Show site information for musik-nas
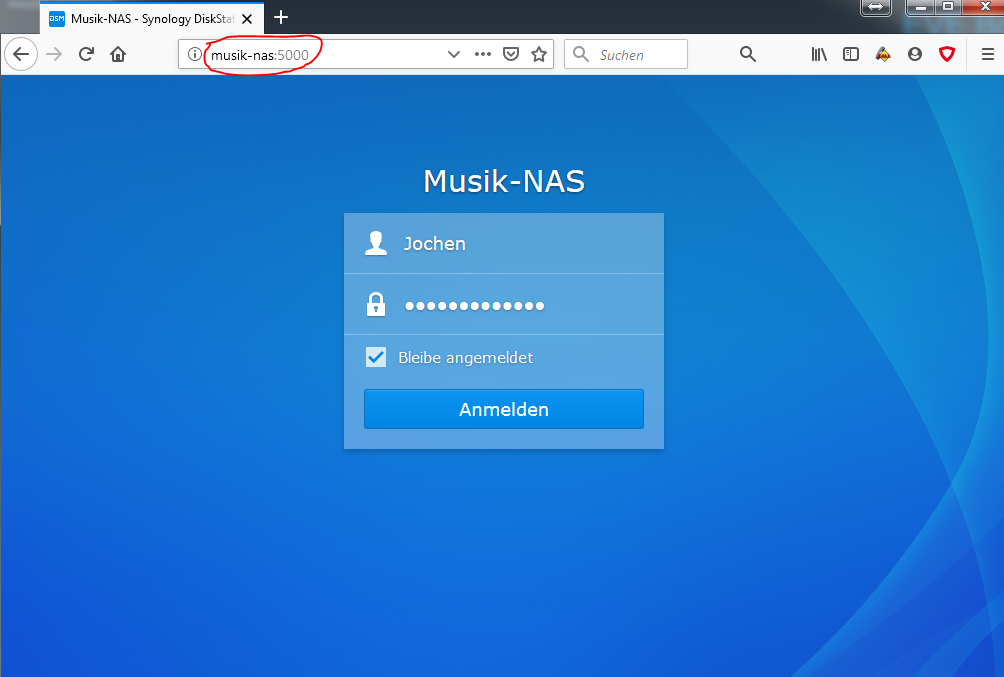Viewport: 1004px width, 677px height. click(195, 54)
